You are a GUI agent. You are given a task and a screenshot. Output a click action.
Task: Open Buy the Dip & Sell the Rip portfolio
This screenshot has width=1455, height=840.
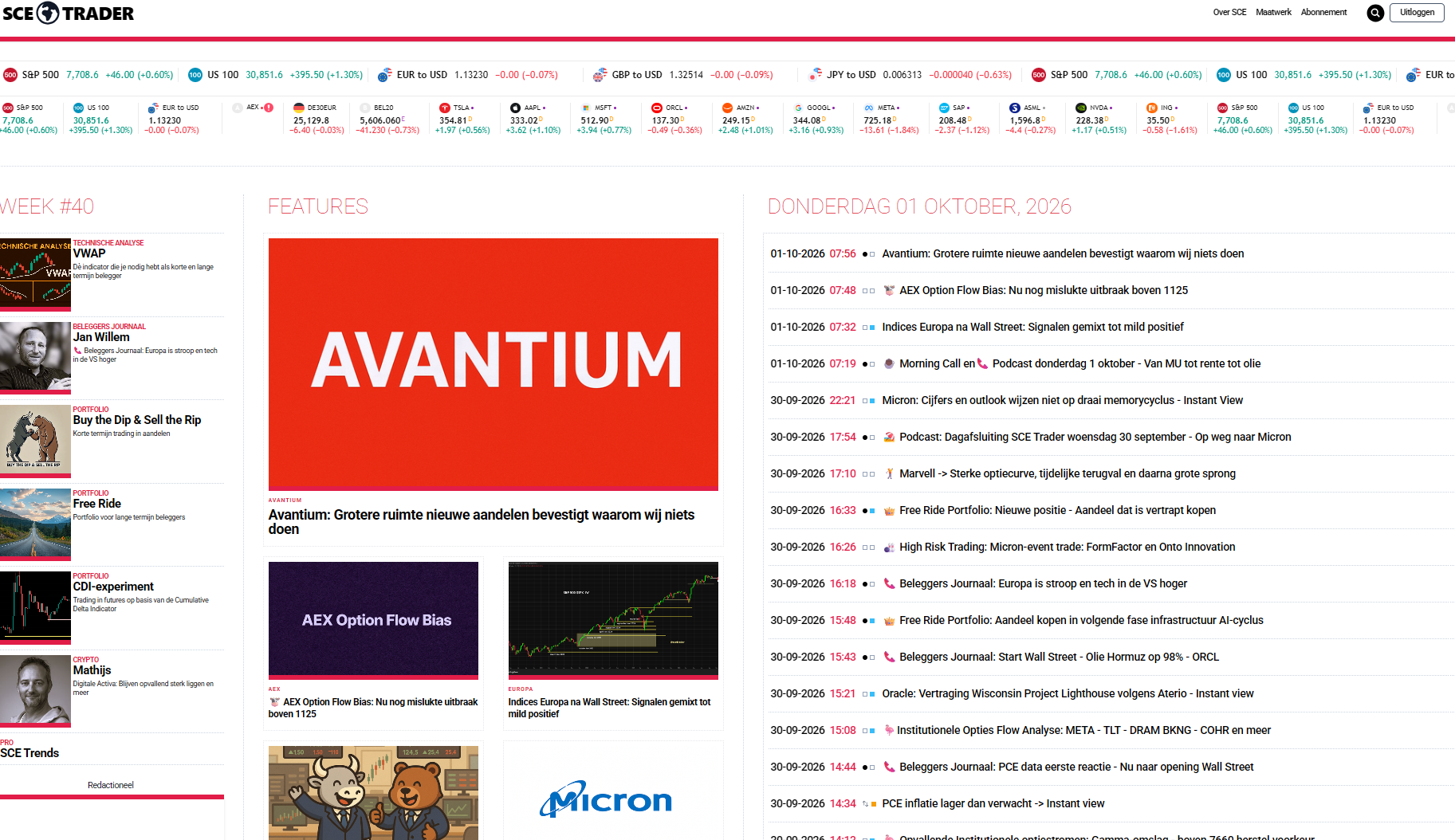tap(137, 420)
